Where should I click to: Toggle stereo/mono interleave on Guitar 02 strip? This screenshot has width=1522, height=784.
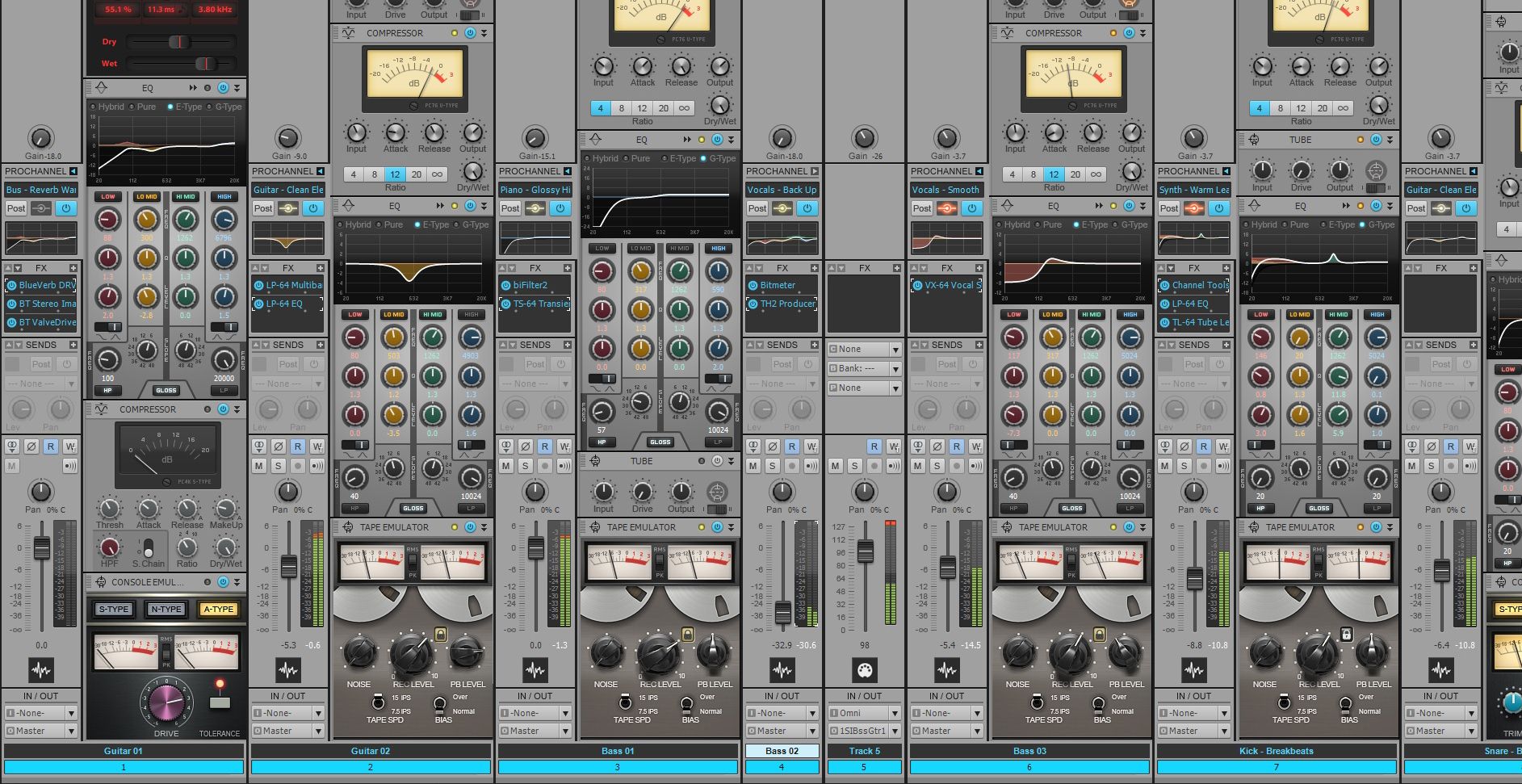[x=259, y=447]
